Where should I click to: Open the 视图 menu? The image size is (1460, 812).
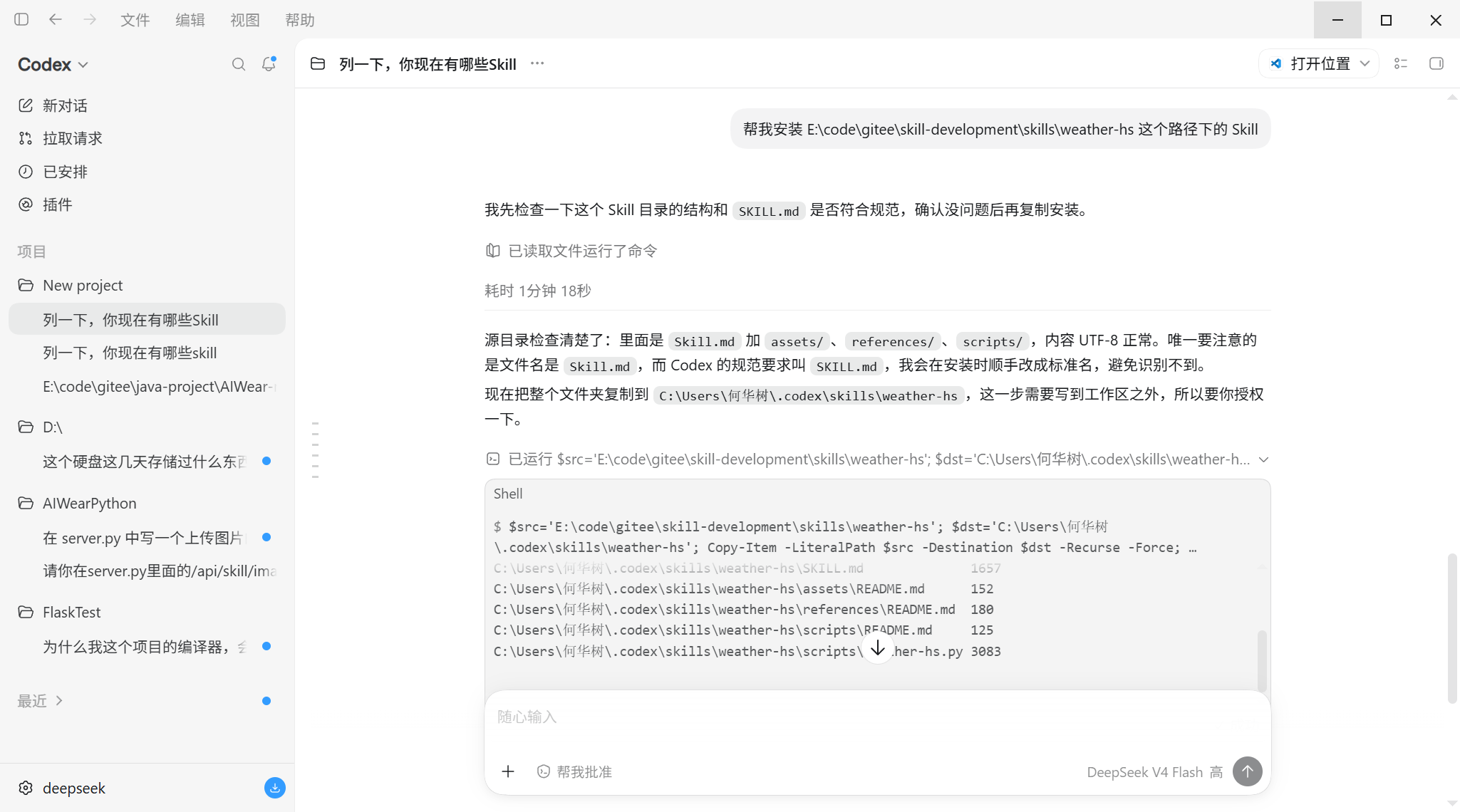245,20
